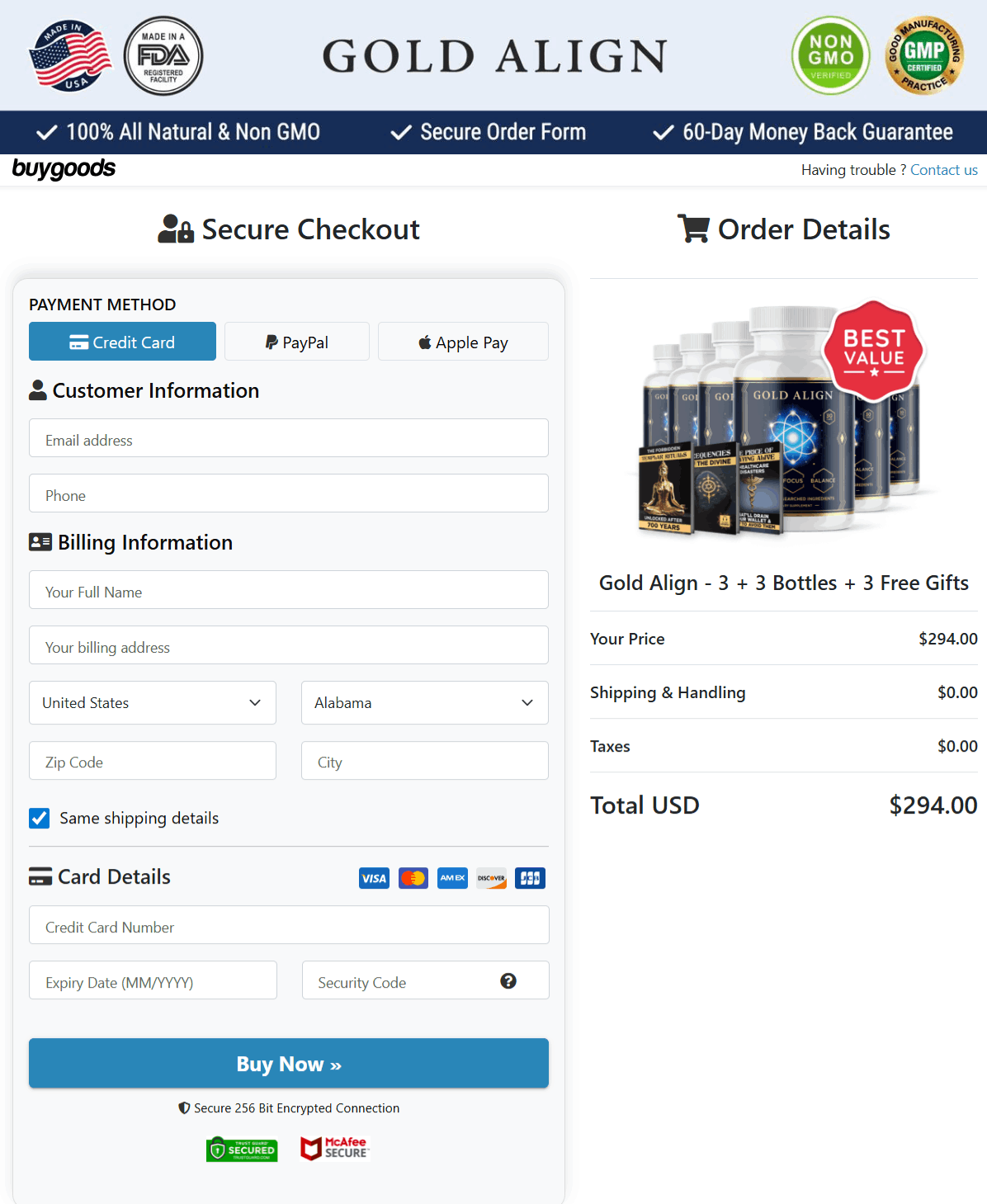Screen dimensions: 987x1204
Task: Switch to Apple Pay payment
Action: pos(462,341)
